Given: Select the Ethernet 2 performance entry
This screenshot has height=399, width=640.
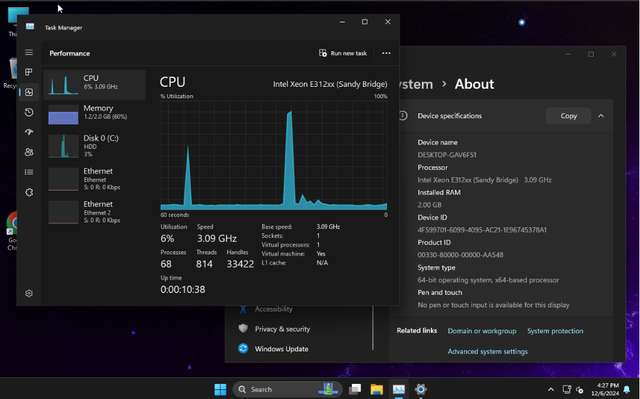Looking at the screenshot, I should pos(95,212).
